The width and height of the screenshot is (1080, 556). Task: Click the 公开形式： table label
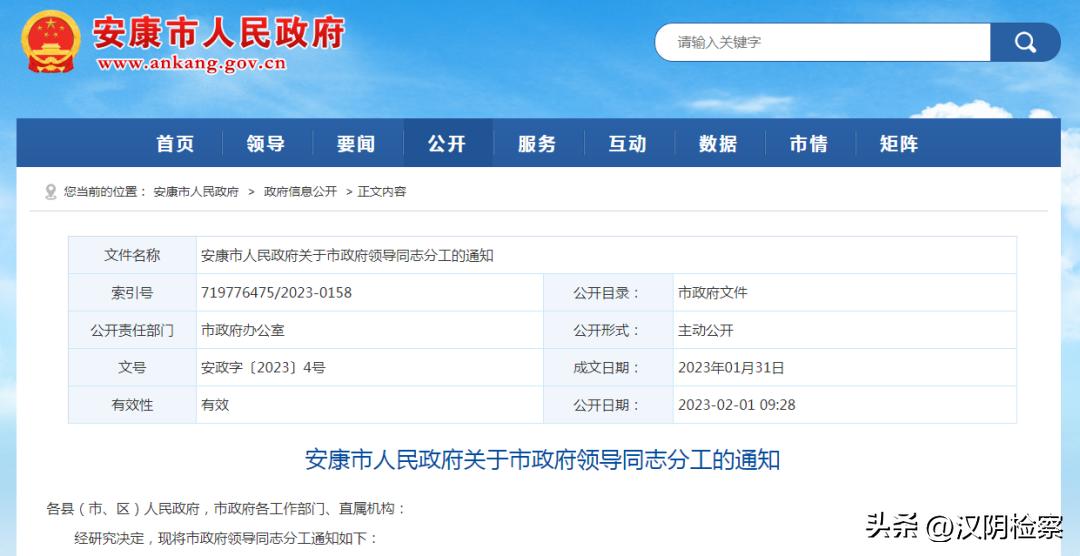click(607, 330)
